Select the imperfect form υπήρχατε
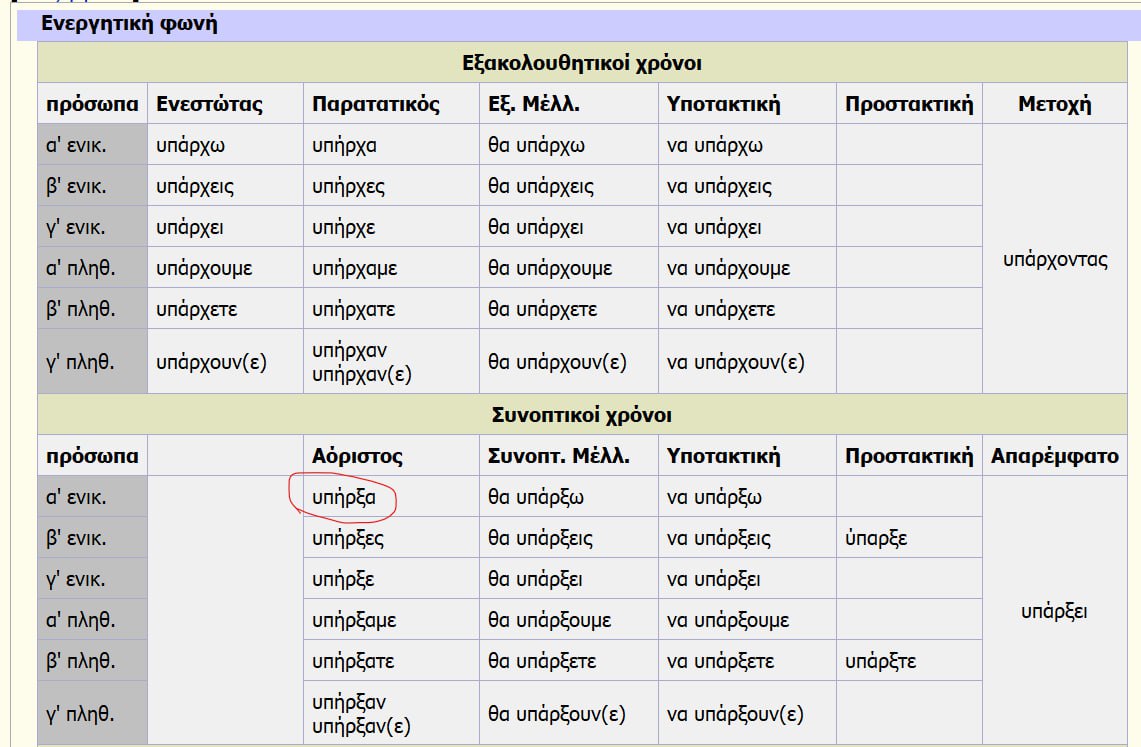 point(354,309)
